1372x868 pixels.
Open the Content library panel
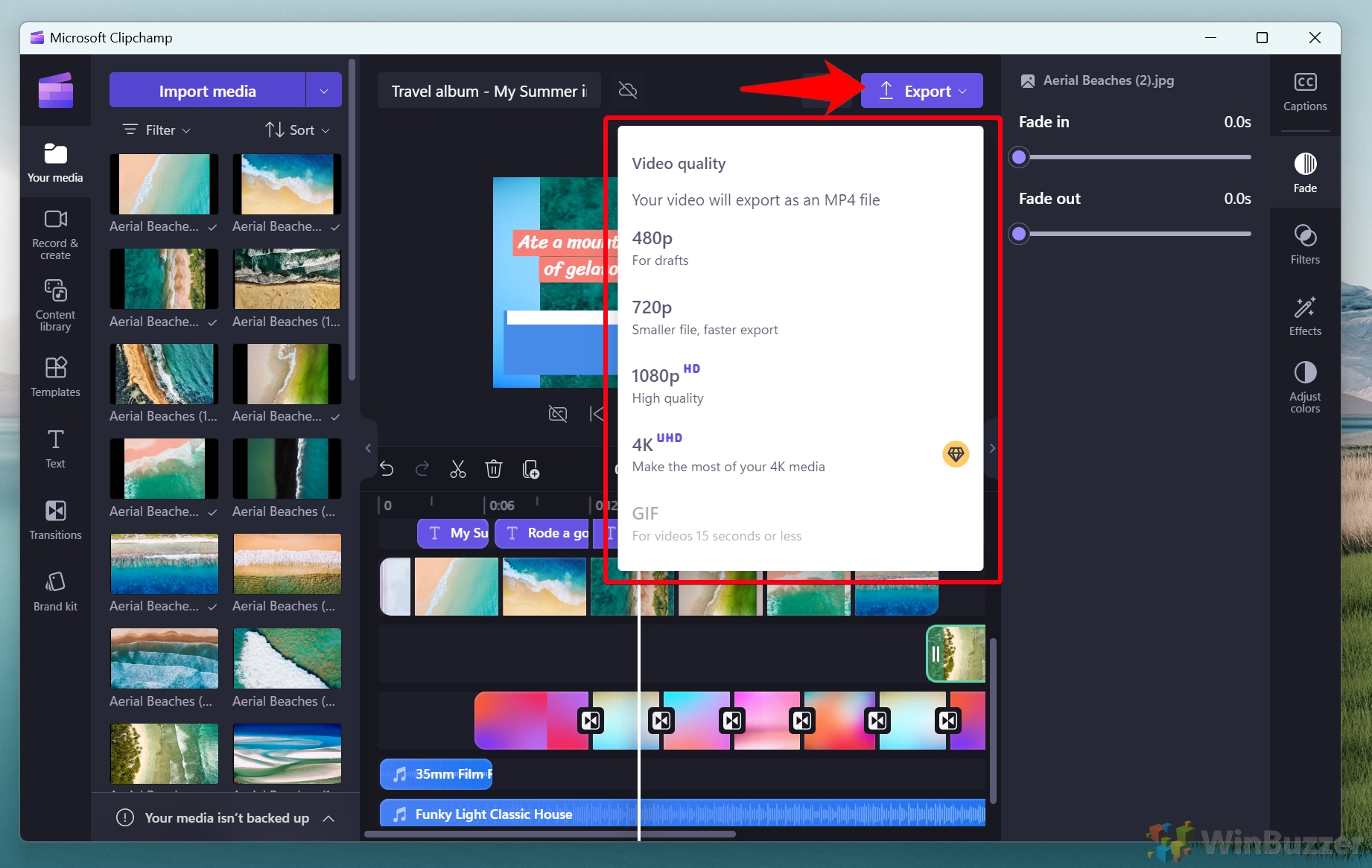[55, 305]
